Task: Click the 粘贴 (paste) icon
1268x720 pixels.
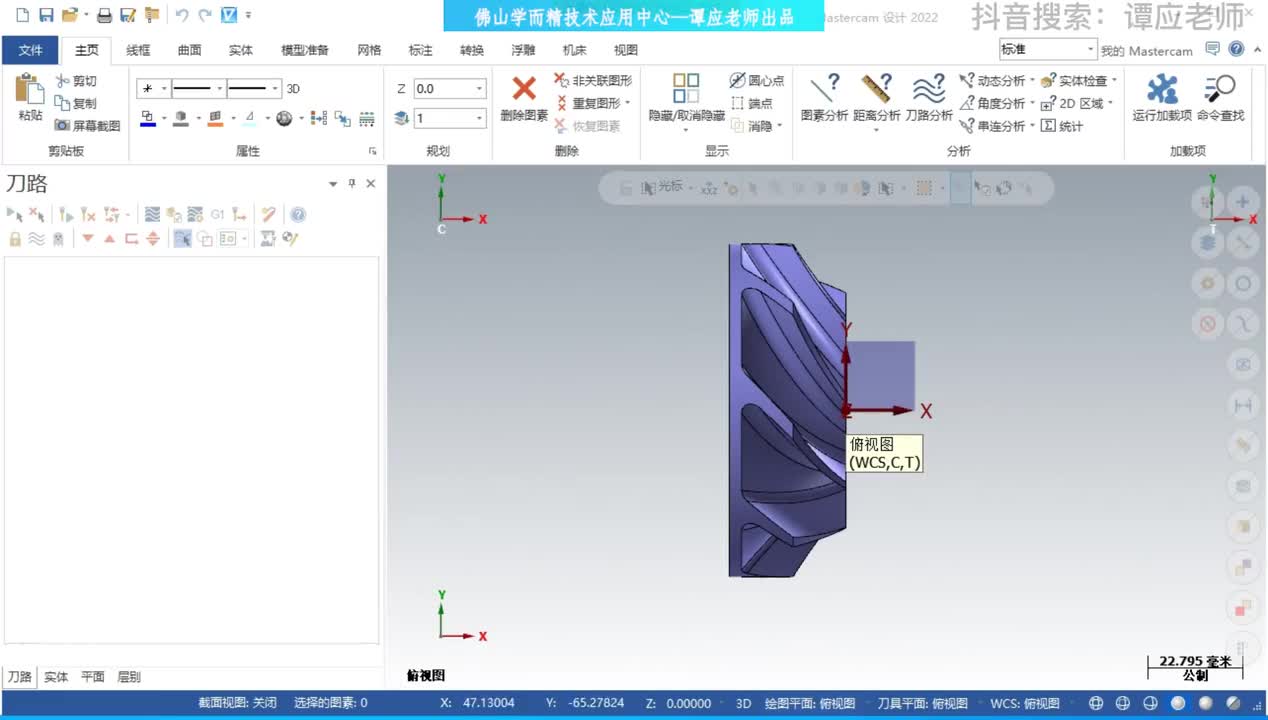Action: [30, 88]
